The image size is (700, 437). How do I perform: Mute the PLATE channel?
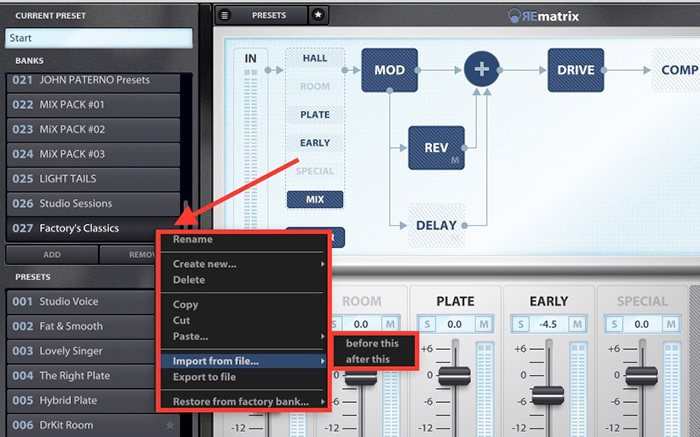(x=483, y=324)
